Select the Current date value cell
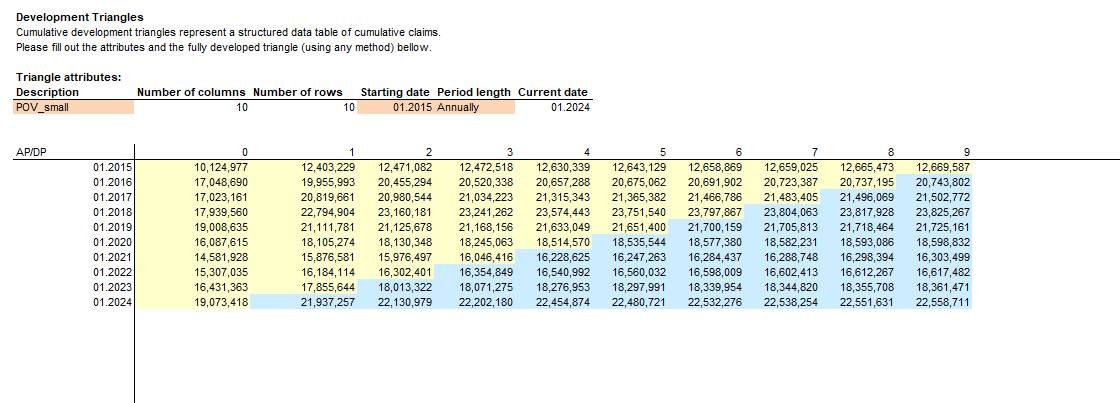 [552, 107]
